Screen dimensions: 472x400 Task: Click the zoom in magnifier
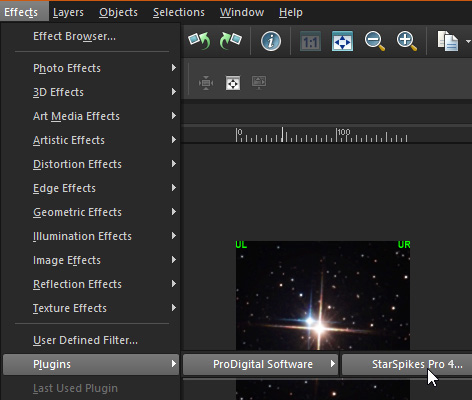tap(407, 42)
